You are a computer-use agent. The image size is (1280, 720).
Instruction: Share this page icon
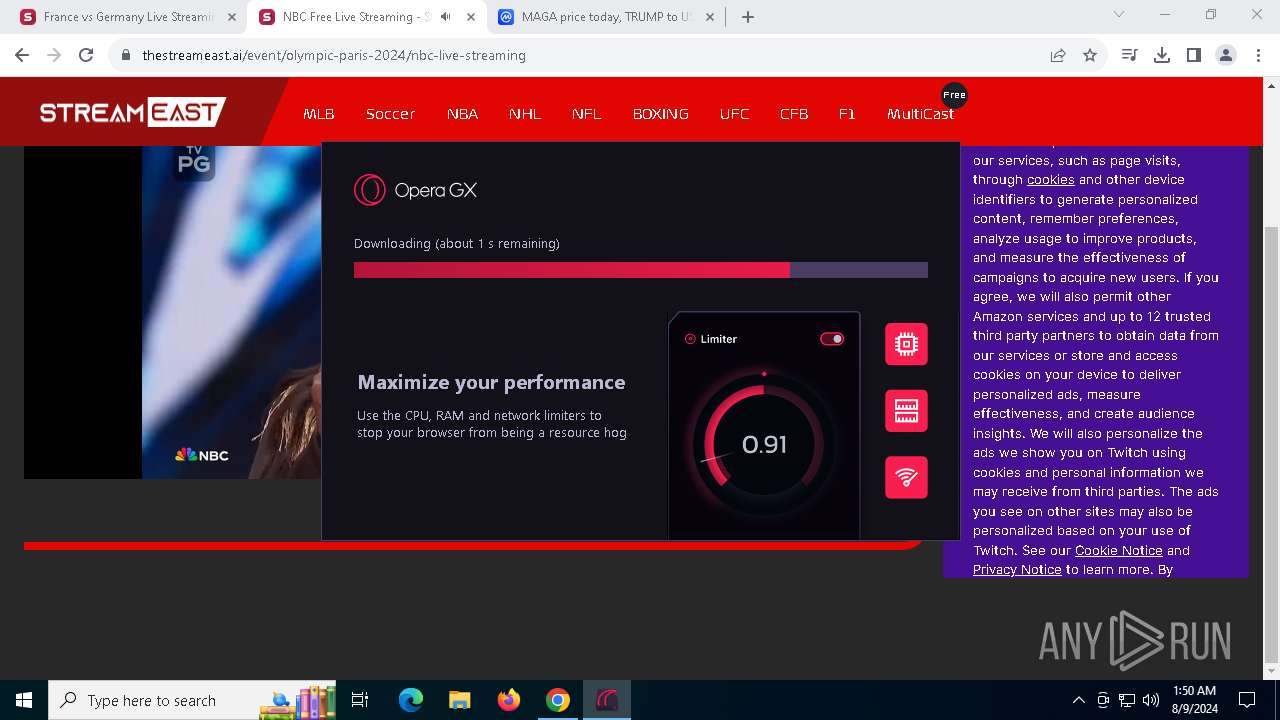coord(1058,55)
